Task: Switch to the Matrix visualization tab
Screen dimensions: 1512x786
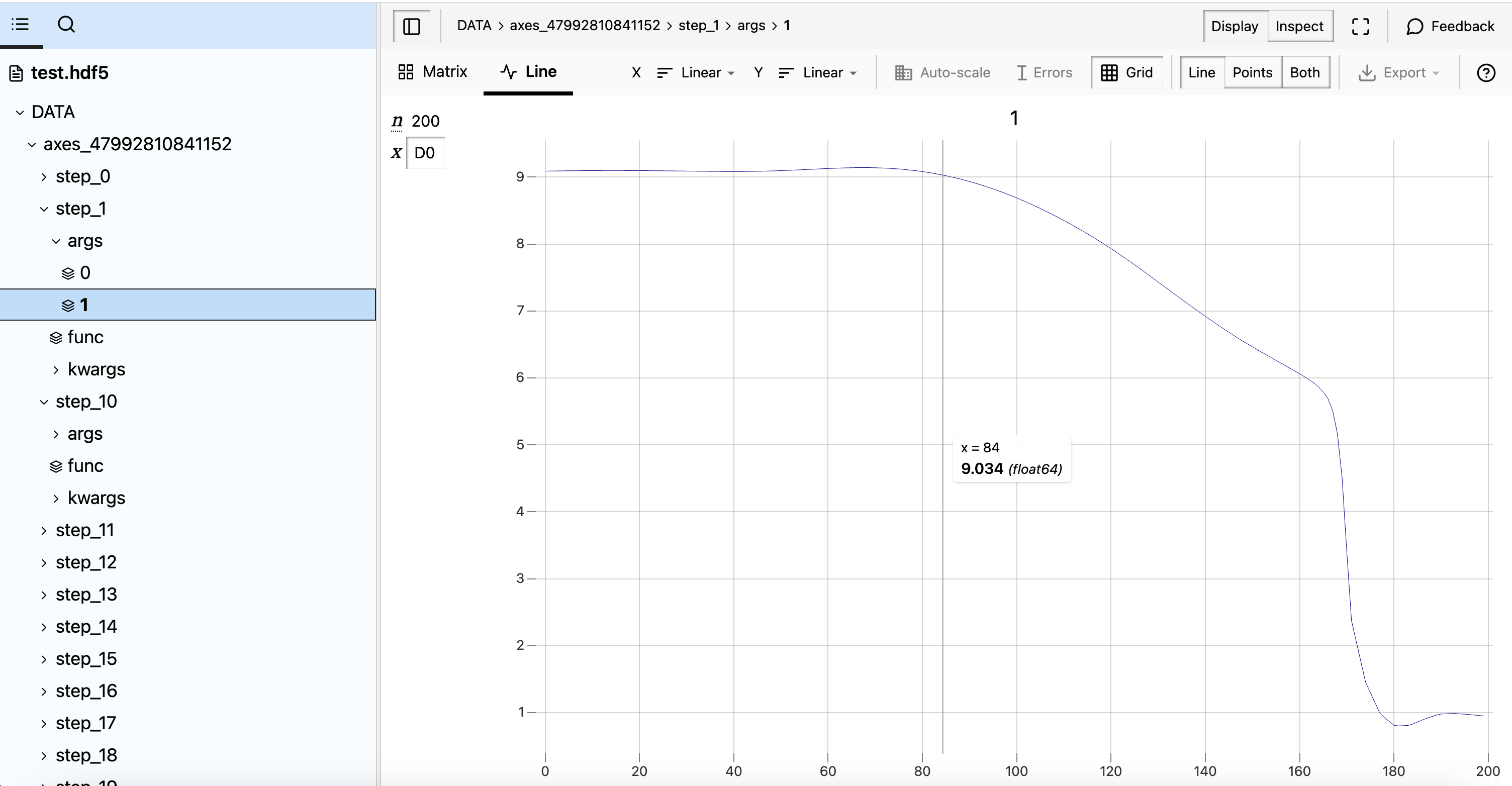Action: (x=433, y=72)
